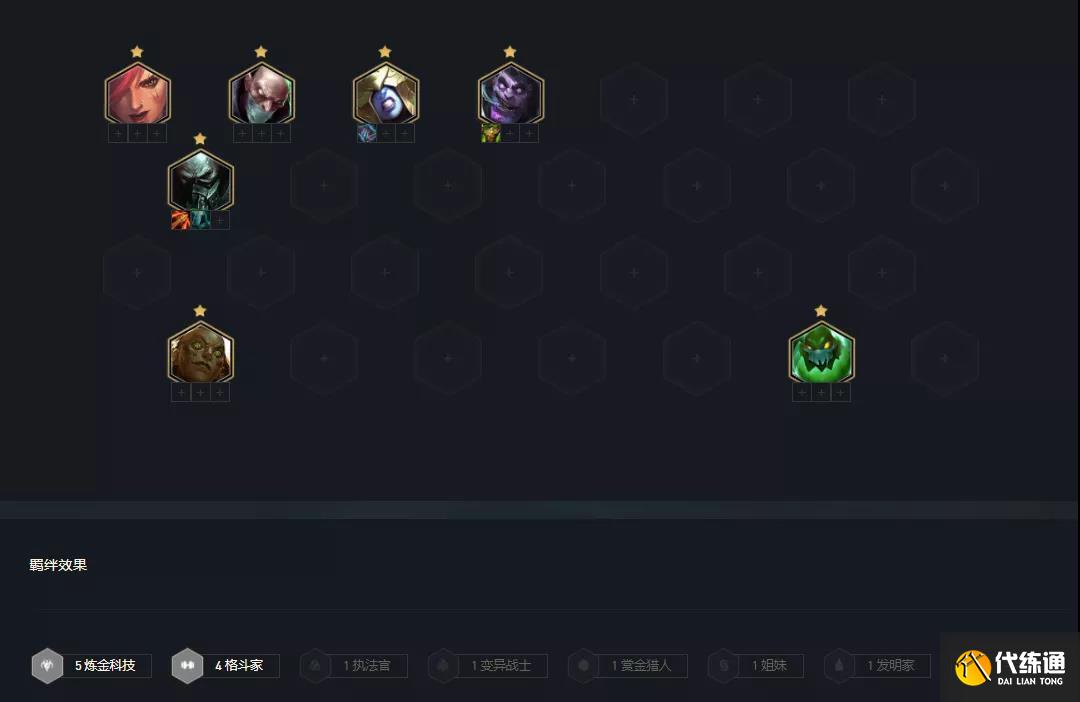Select the purple Dr. Mundo champion portrait

coord(510,94)
